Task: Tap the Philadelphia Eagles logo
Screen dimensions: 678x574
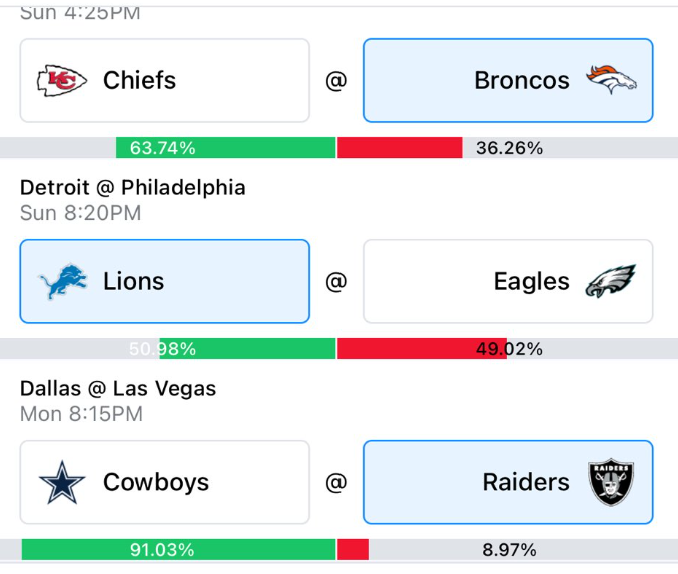Action: (611, 281)
